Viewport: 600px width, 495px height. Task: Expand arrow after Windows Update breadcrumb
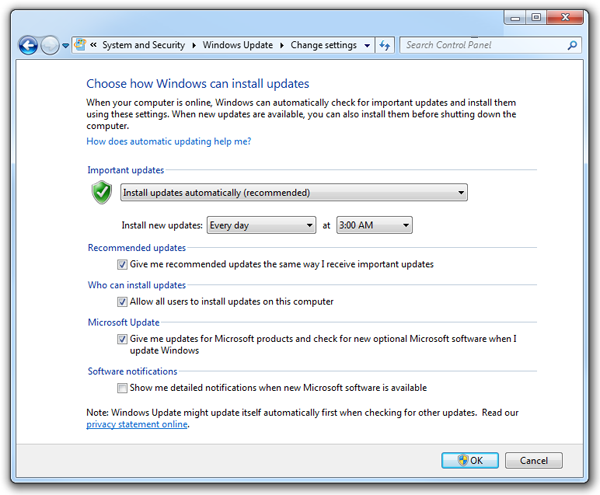tap(282, 46)
